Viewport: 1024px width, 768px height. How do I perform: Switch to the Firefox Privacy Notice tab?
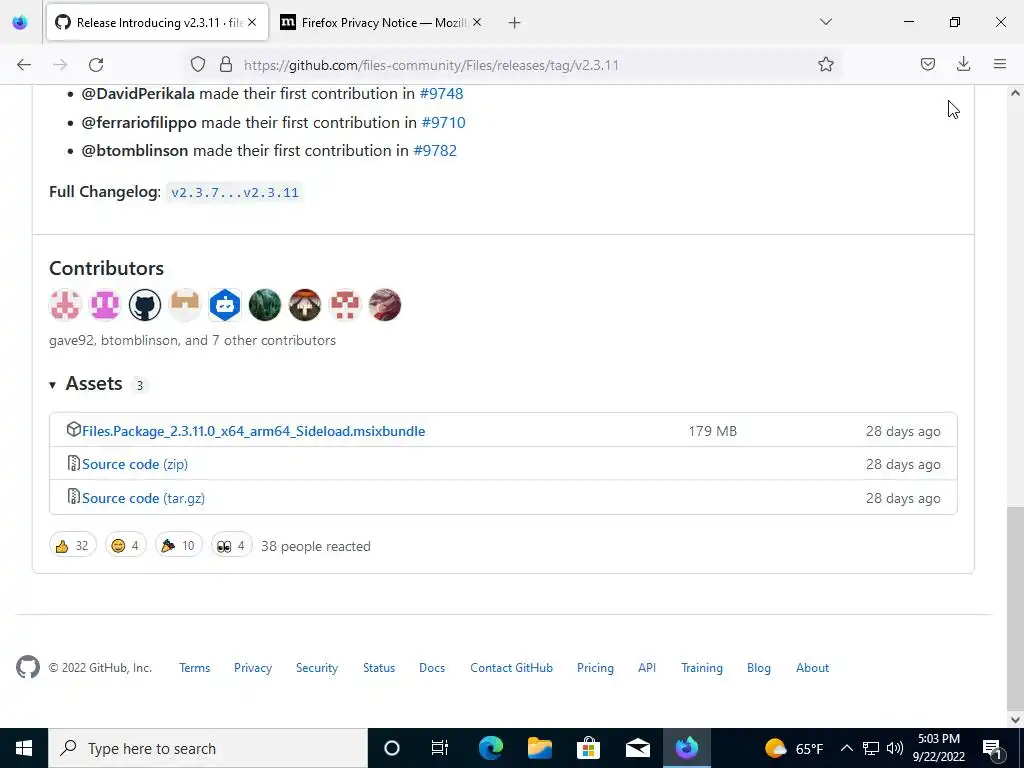click(382, 23)
